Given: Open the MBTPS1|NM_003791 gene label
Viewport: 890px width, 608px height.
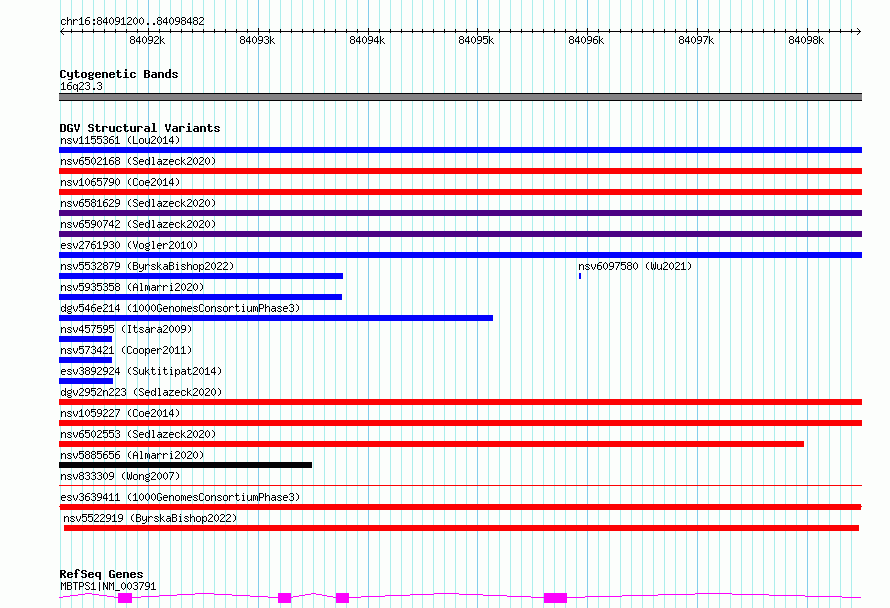Looking at the screenshot, I should [108, 586].
